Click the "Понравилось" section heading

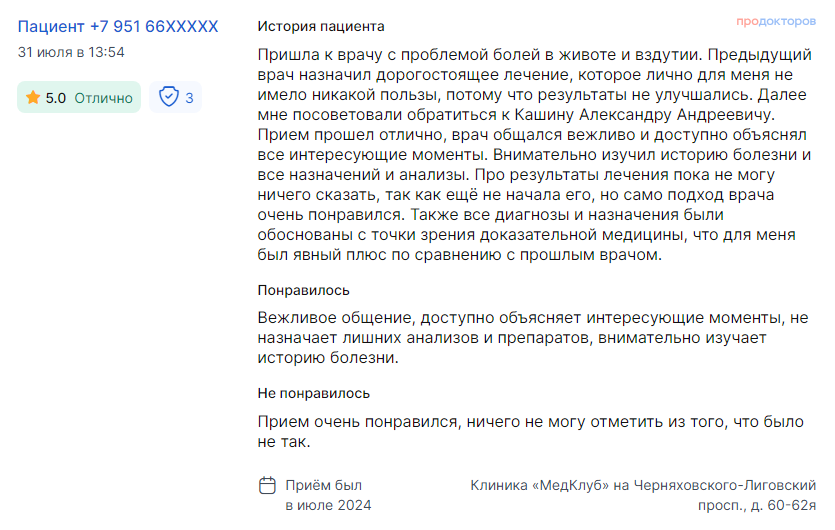[303, 290]
